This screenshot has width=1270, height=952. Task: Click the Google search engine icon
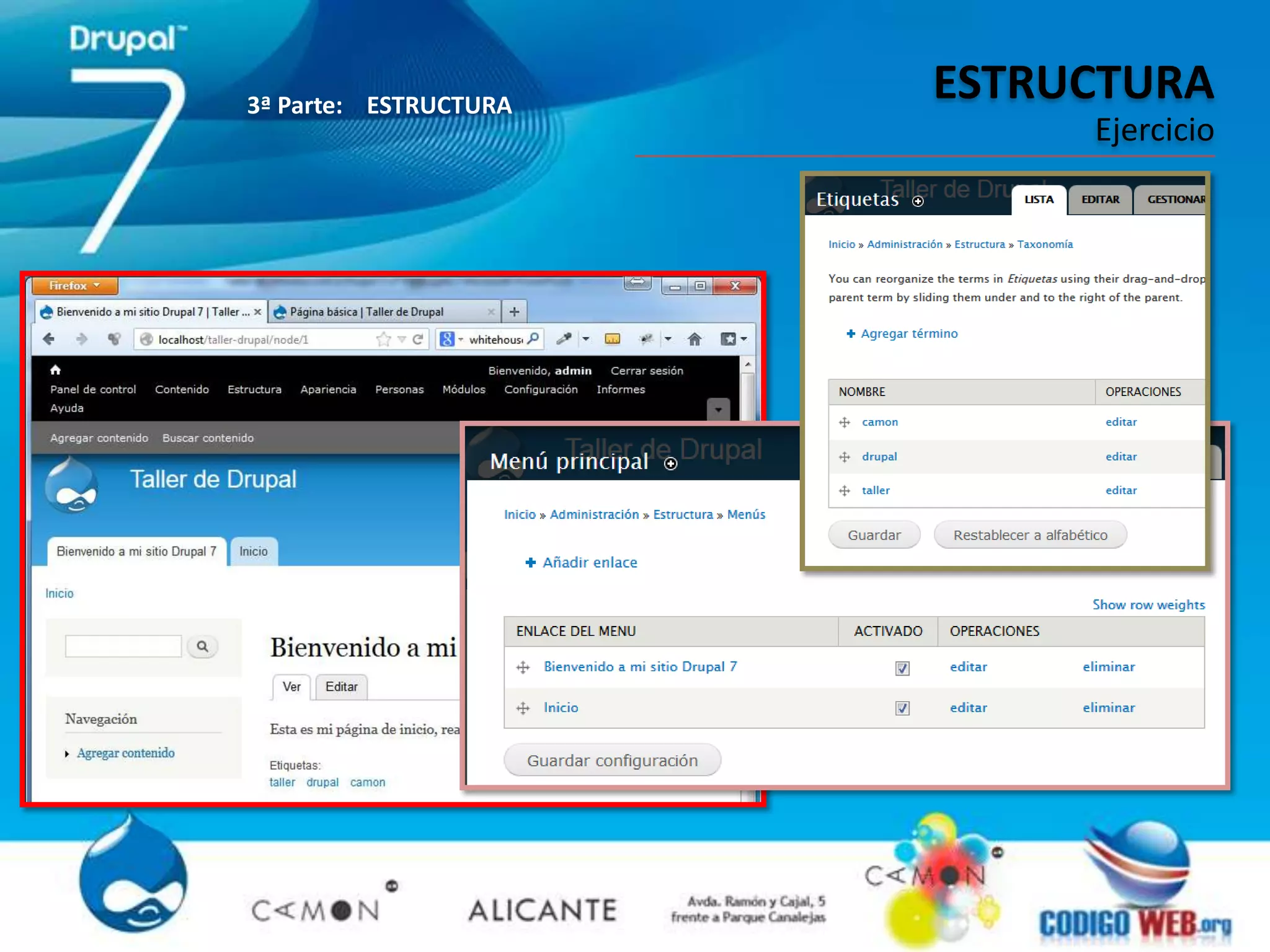[x=446, y=339]
